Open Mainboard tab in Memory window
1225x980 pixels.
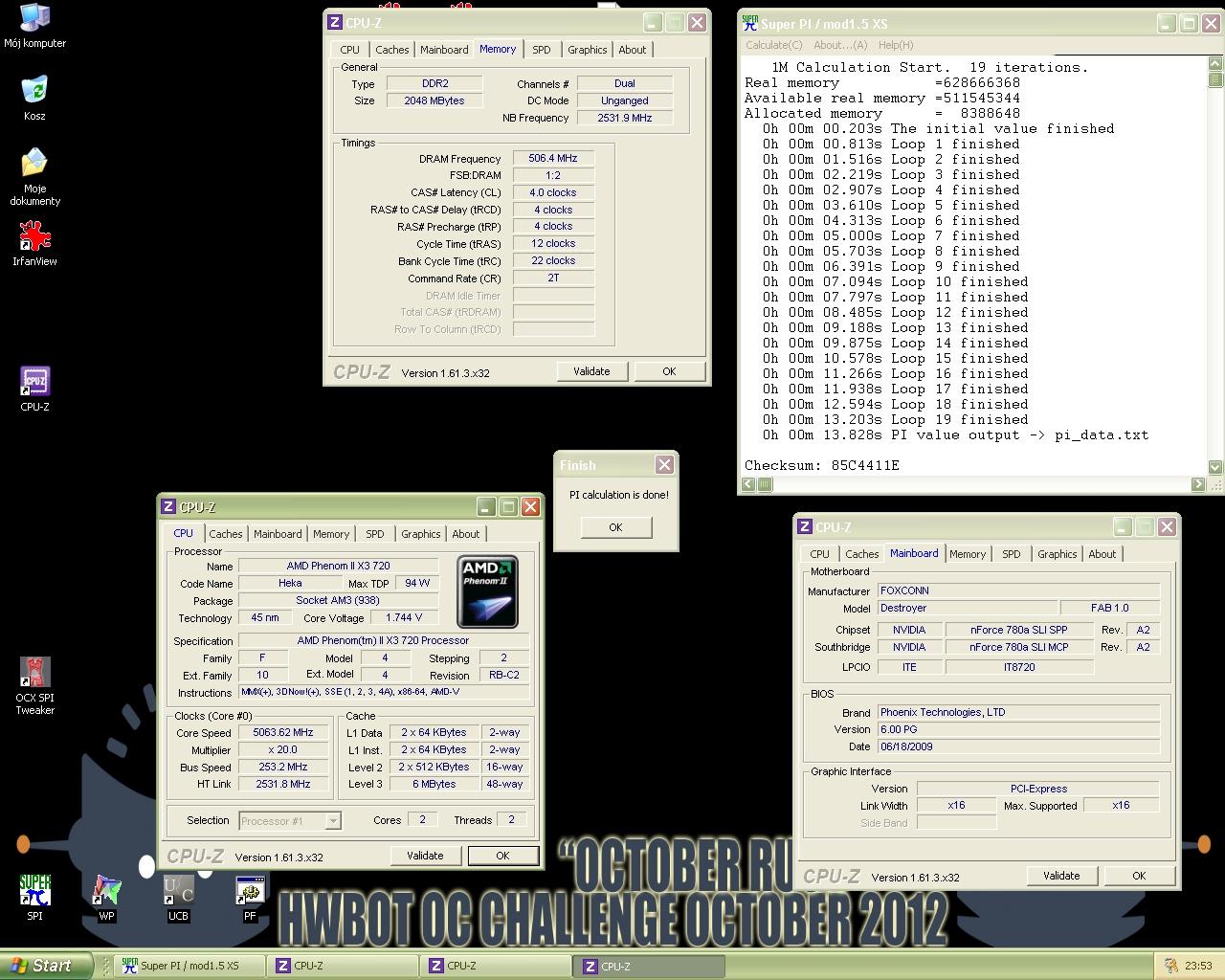[444, 50]
